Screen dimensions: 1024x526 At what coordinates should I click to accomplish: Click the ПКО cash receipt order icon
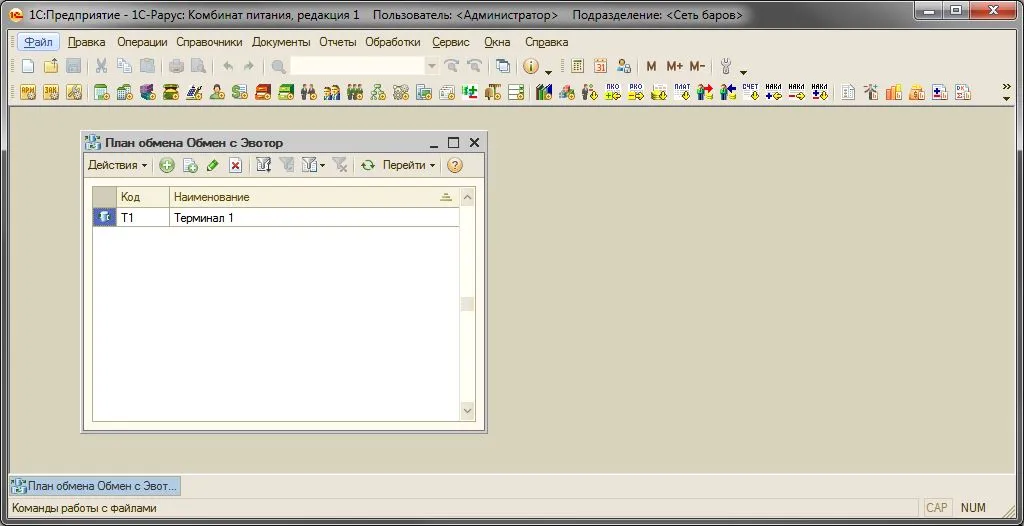tap(613, 93)
